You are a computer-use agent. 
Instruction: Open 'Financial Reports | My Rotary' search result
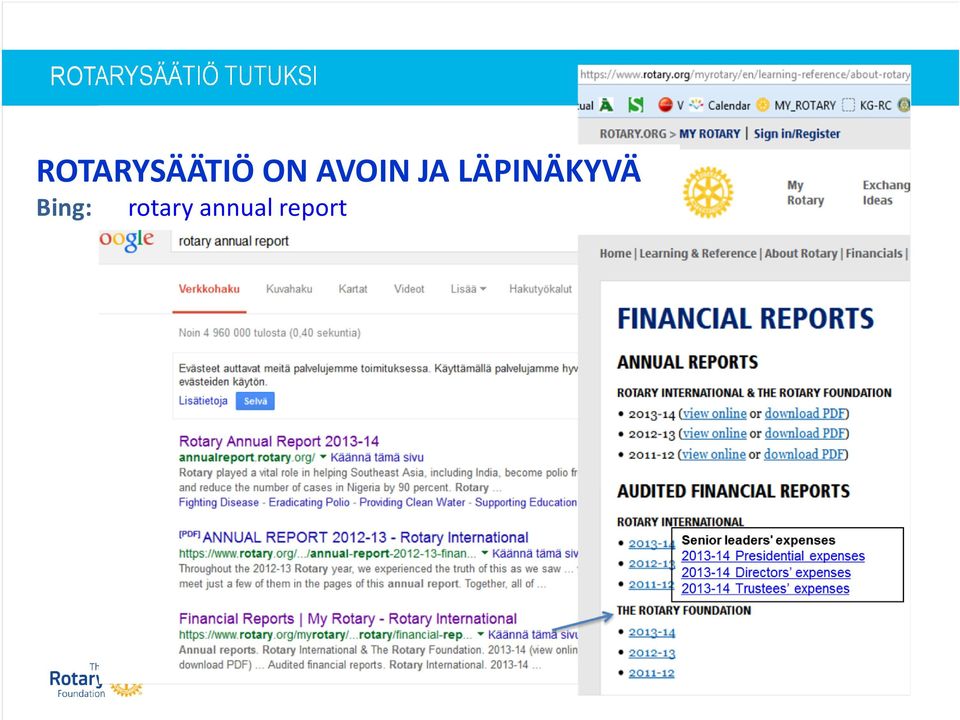[348, 619]
